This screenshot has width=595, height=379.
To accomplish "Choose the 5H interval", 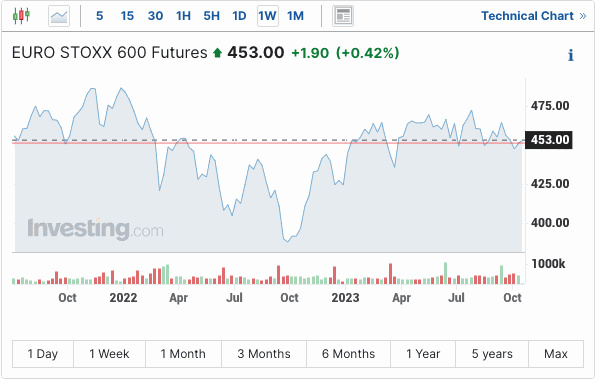I will click(x=211, y=16).
